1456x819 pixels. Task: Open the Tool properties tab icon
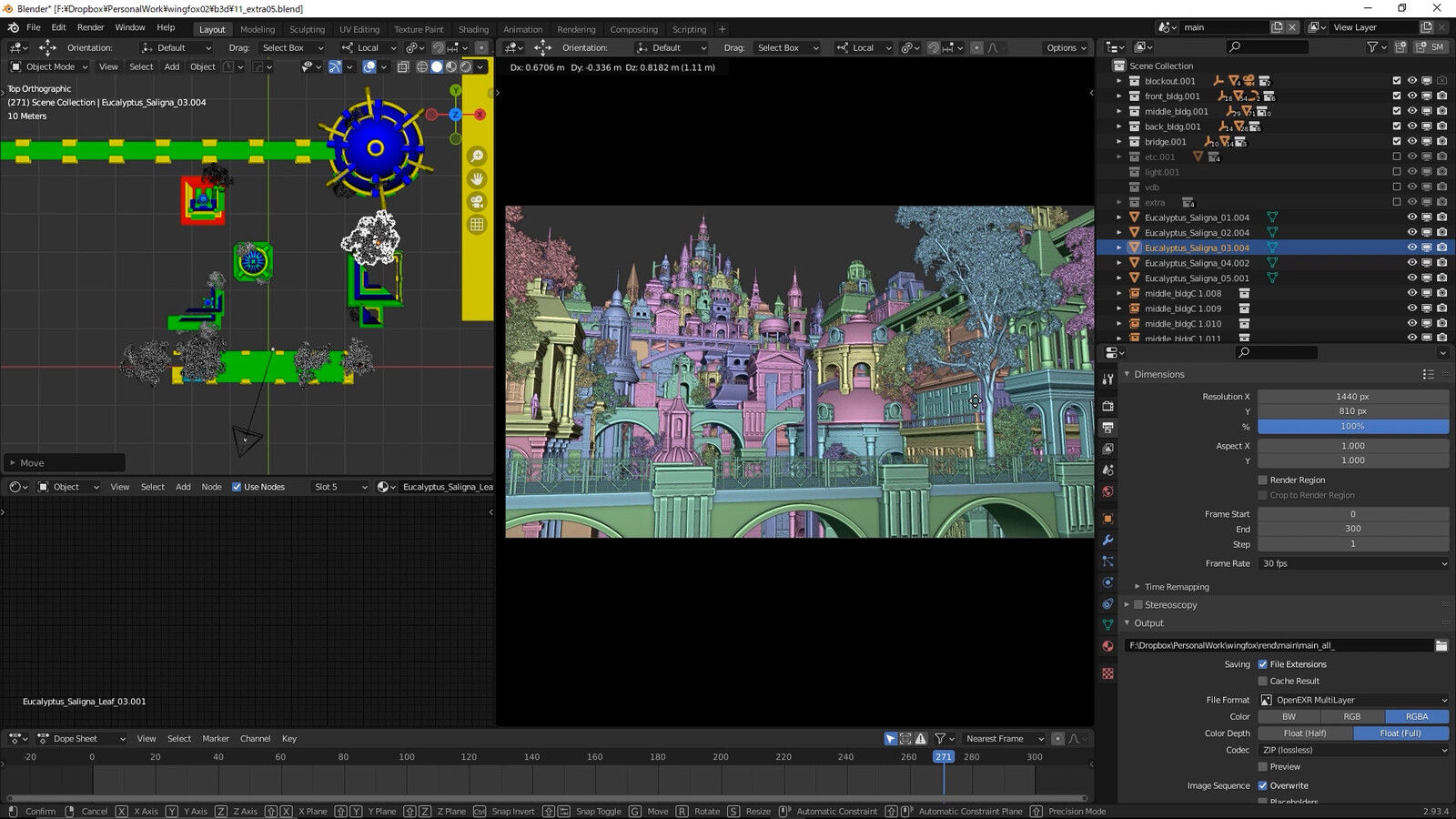(x=1107, y=379)
